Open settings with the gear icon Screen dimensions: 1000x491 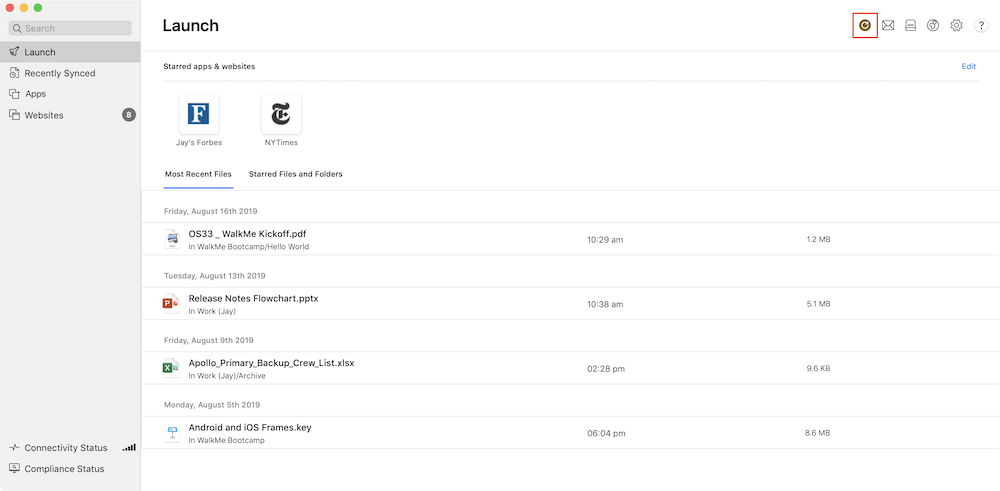pyautogui.click(x=956, y=26)
